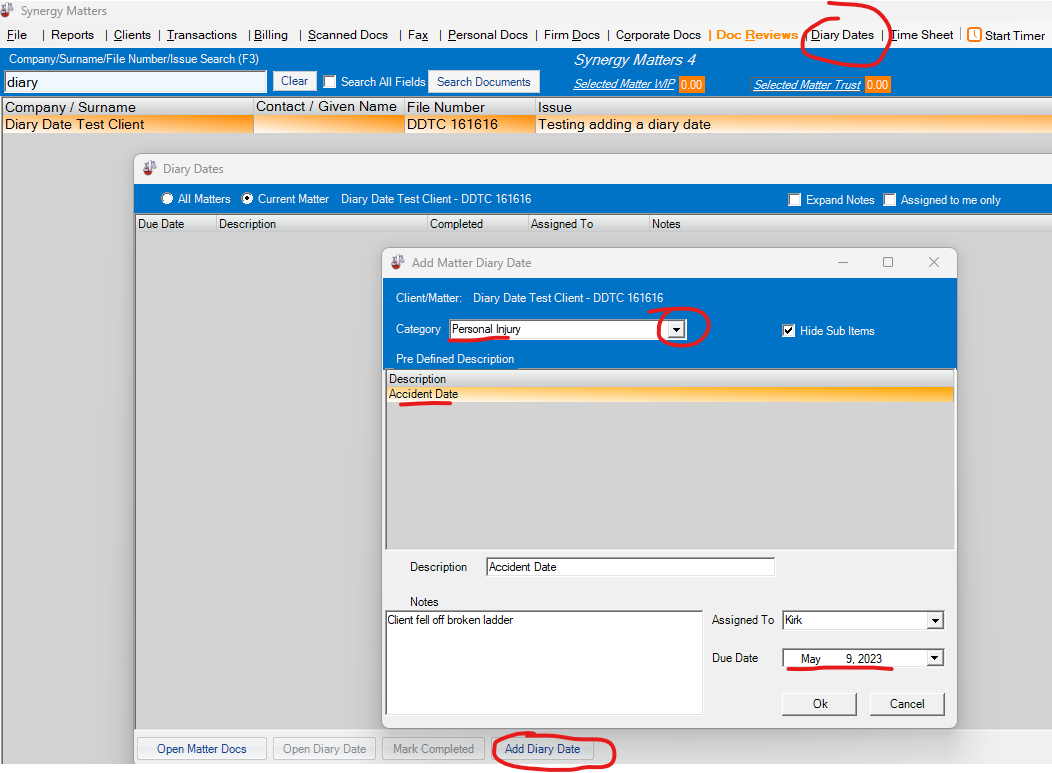This screenshot has height=773, width=1052.
Task: Open the Billing menu
Action: coord(271,35)
